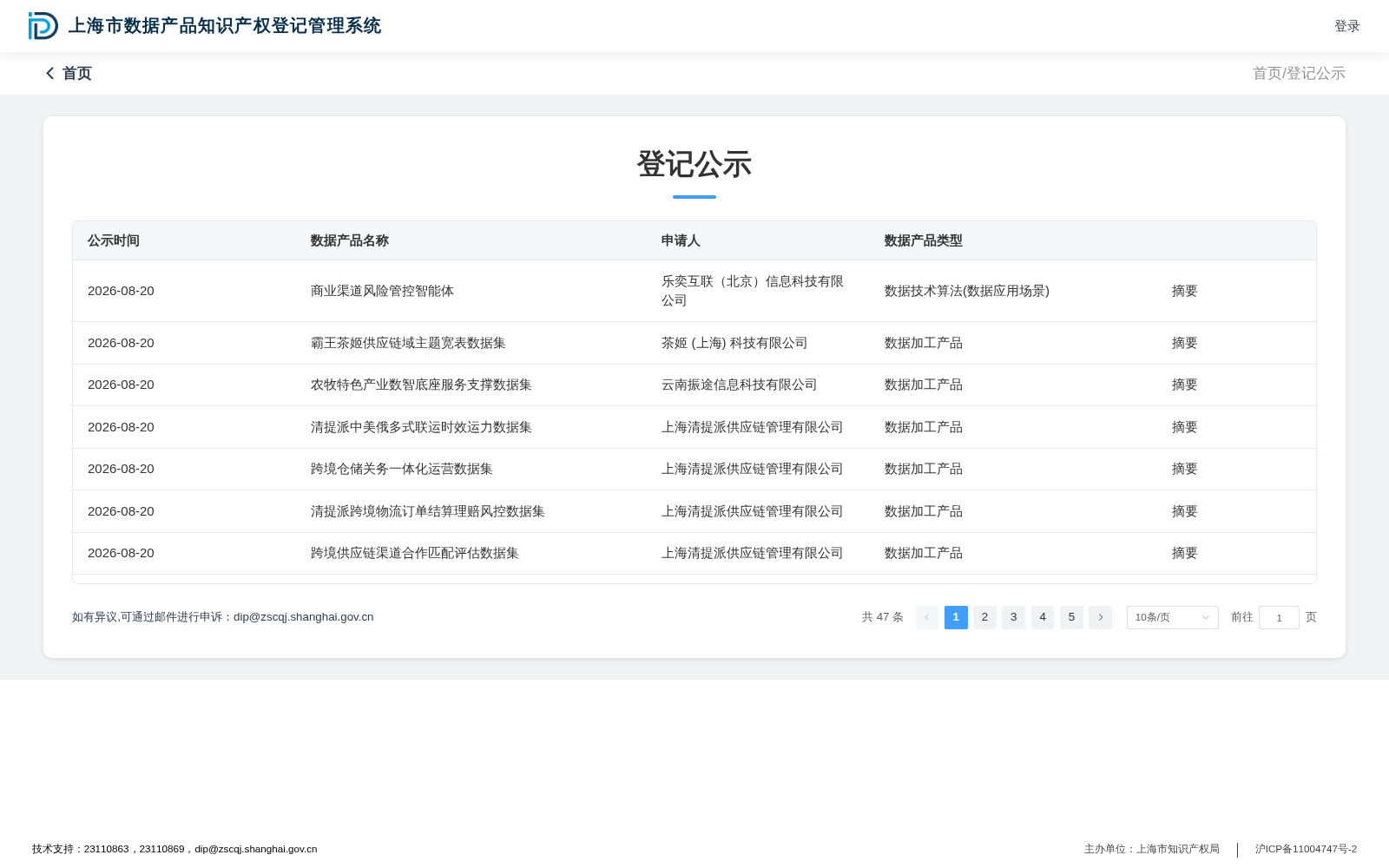Open 摘要 for 商业渠道风险管控智能体
The width and height of the screenshot is (1389, 868).
tap(1184, 291)
